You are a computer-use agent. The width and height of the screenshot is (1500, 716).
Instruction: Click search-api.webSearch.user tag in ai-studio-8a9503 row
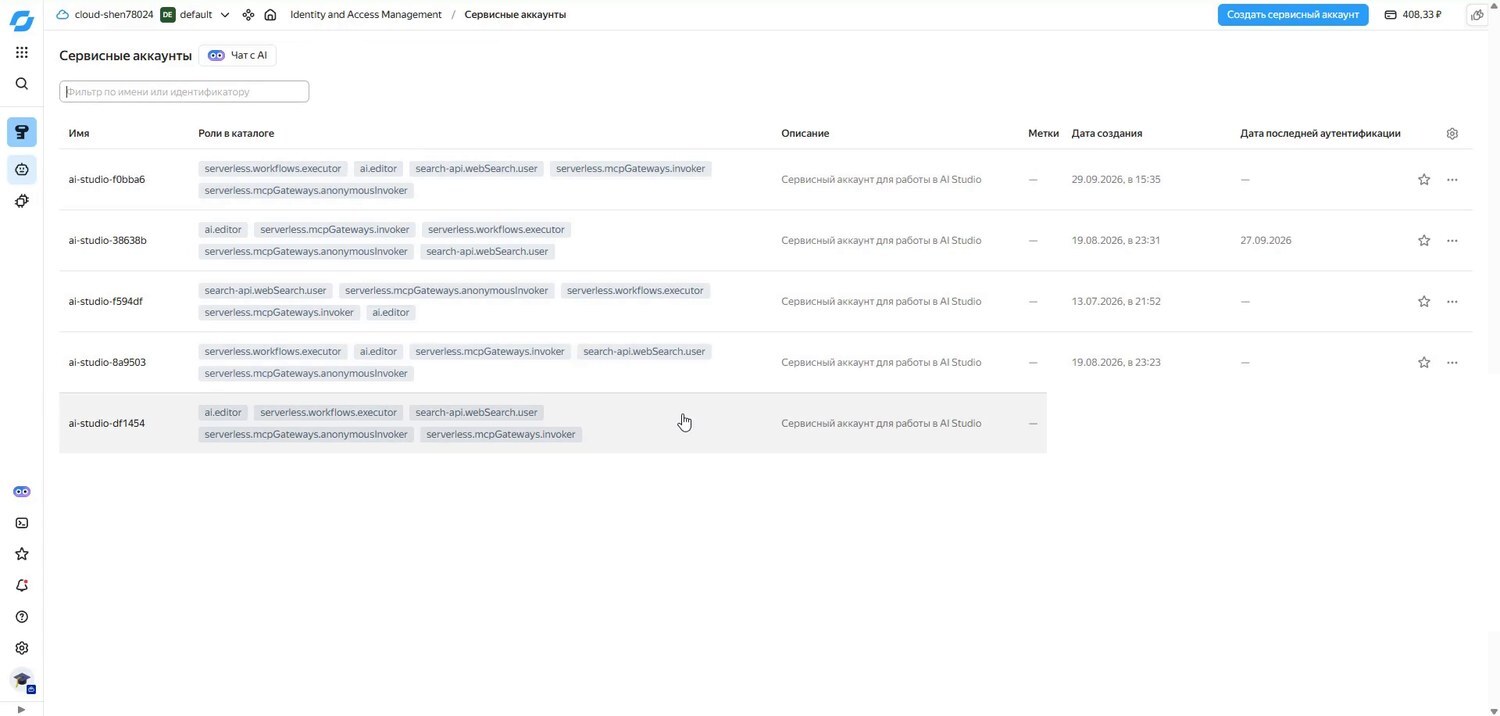pyautogui.click(x=644, y=352)
